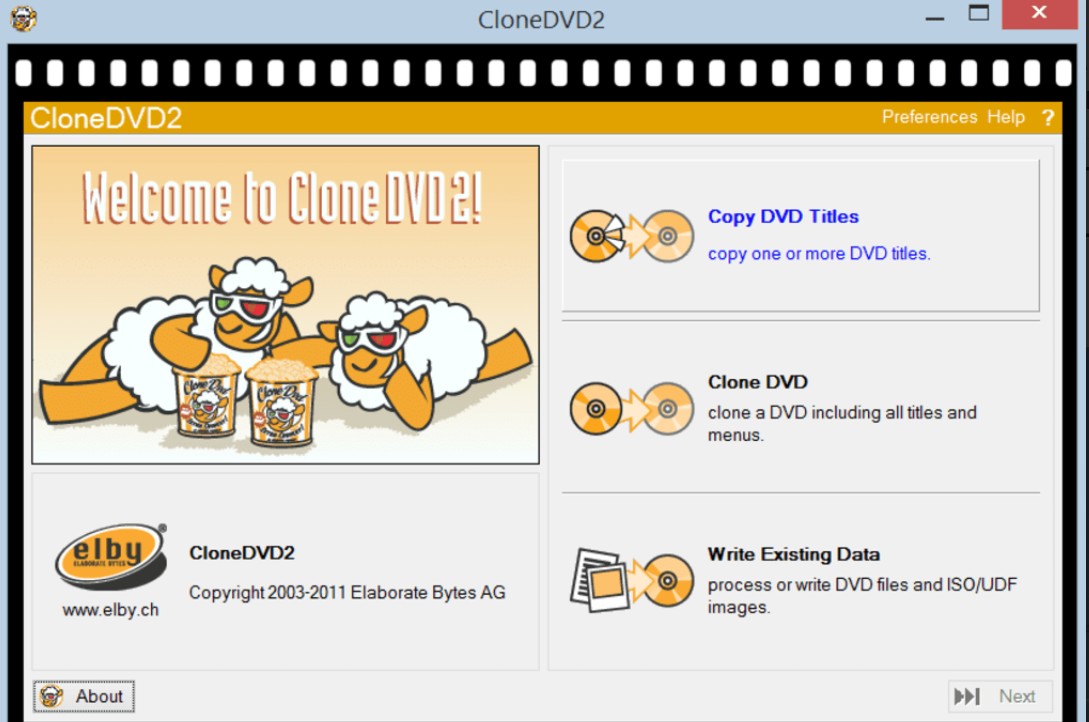Click the CloneDVD2 title in orange header
1089x722 pixels.
106,118
